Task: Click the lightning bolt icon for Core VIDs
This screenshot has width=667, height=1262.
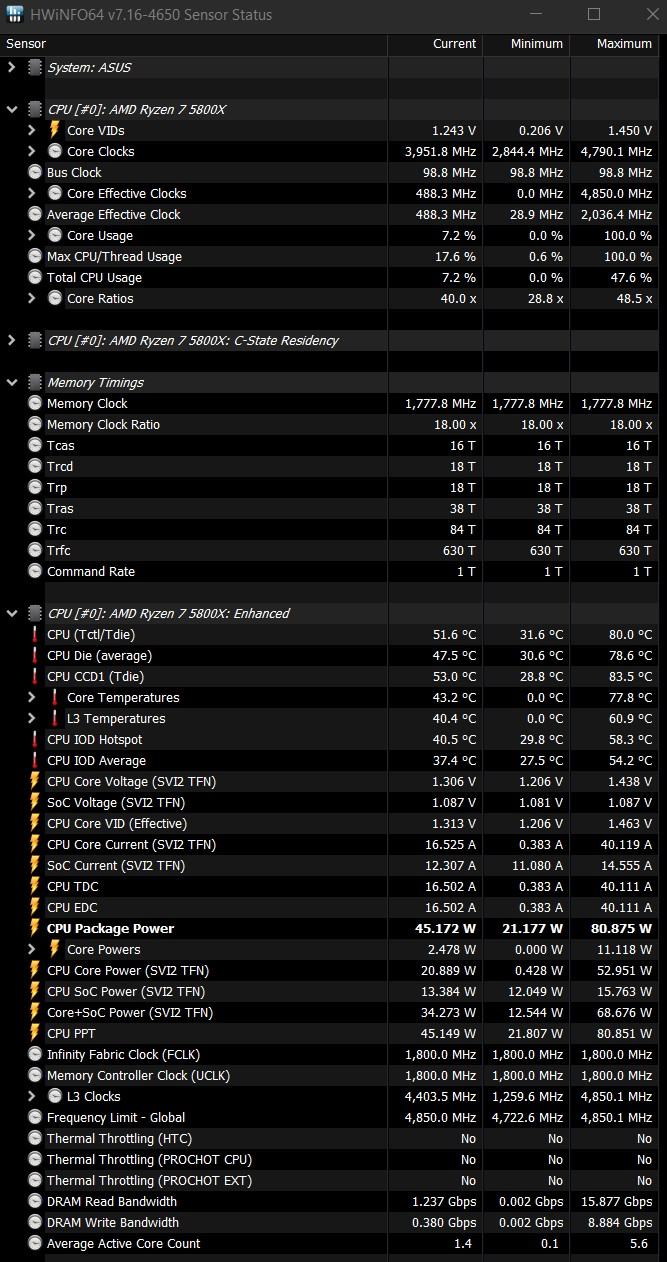Action: point(55,130)
